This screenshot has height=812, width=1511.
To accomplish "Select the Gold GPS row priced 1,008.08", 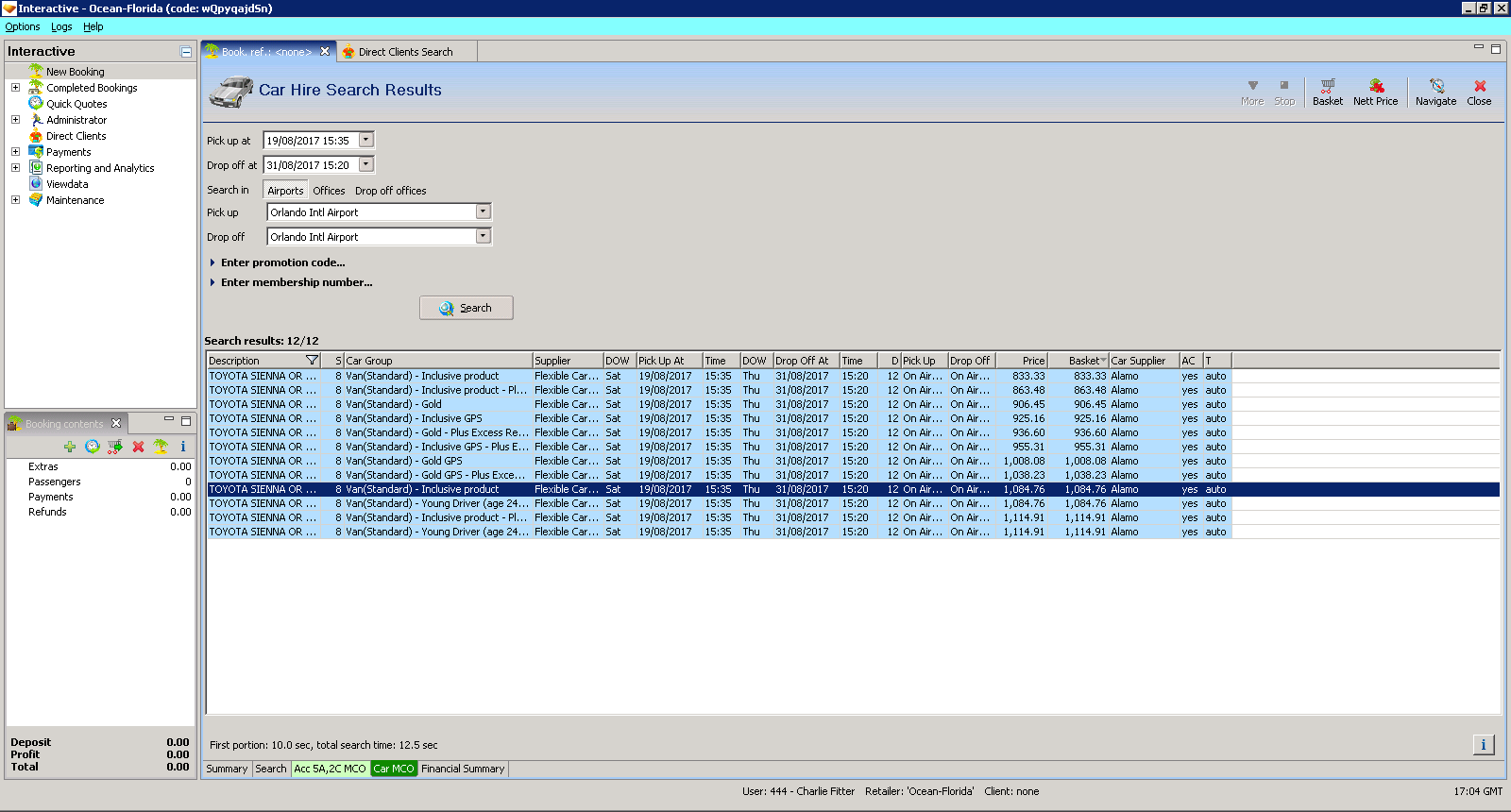I will [x=853, y=461].
